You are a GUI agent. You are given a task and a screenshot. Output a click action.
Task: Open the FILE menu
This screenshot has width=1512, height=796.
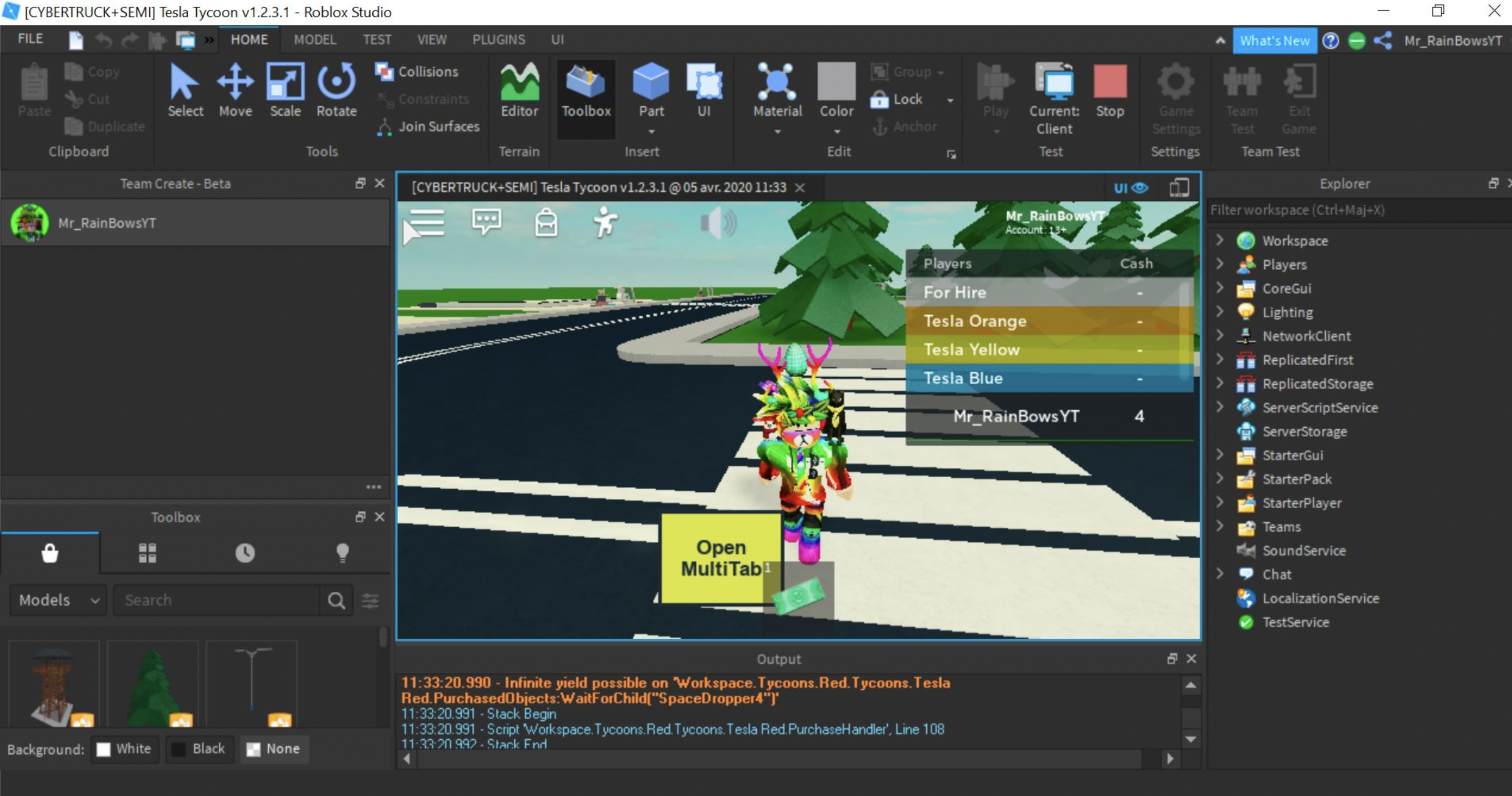(30, 39)
